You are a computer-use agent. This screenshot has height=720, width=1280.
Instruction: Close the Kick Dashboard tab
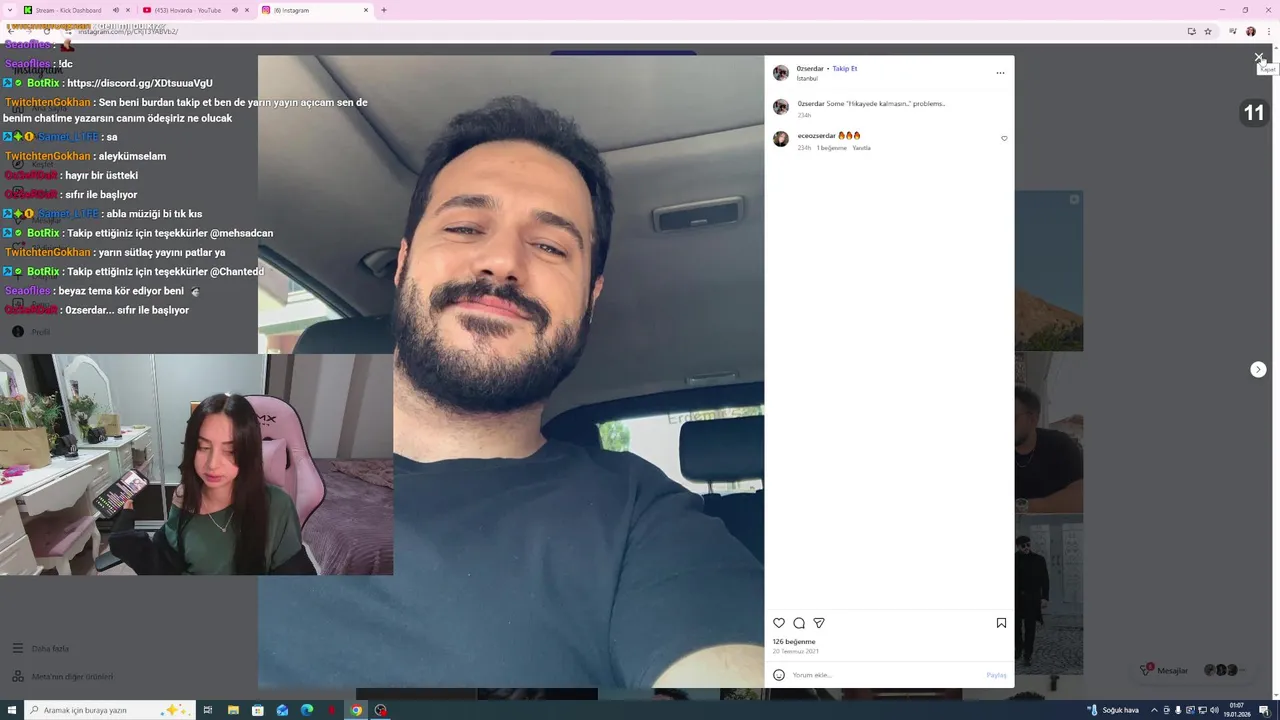127,10
